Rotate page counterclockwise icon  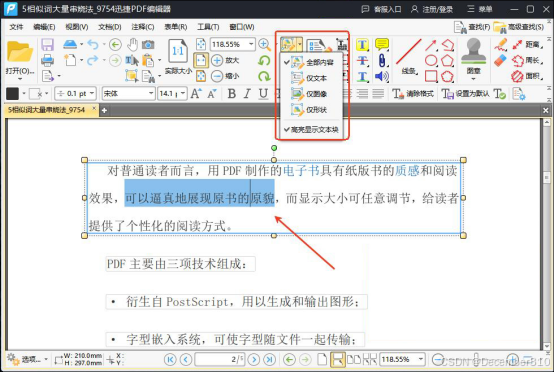(264, 60)
